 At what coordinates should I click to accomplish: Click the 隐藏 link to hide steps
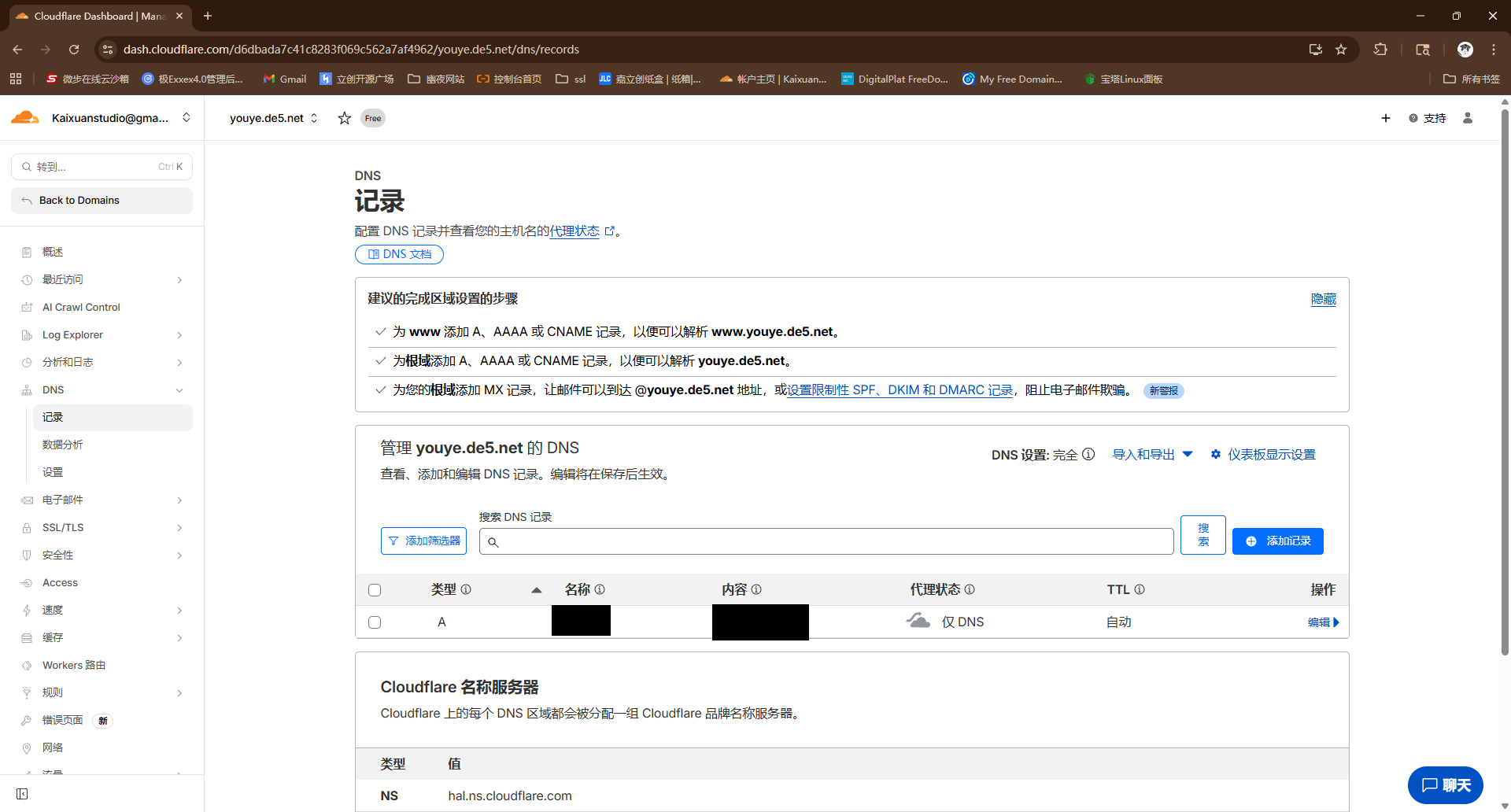pos(1323,299)
